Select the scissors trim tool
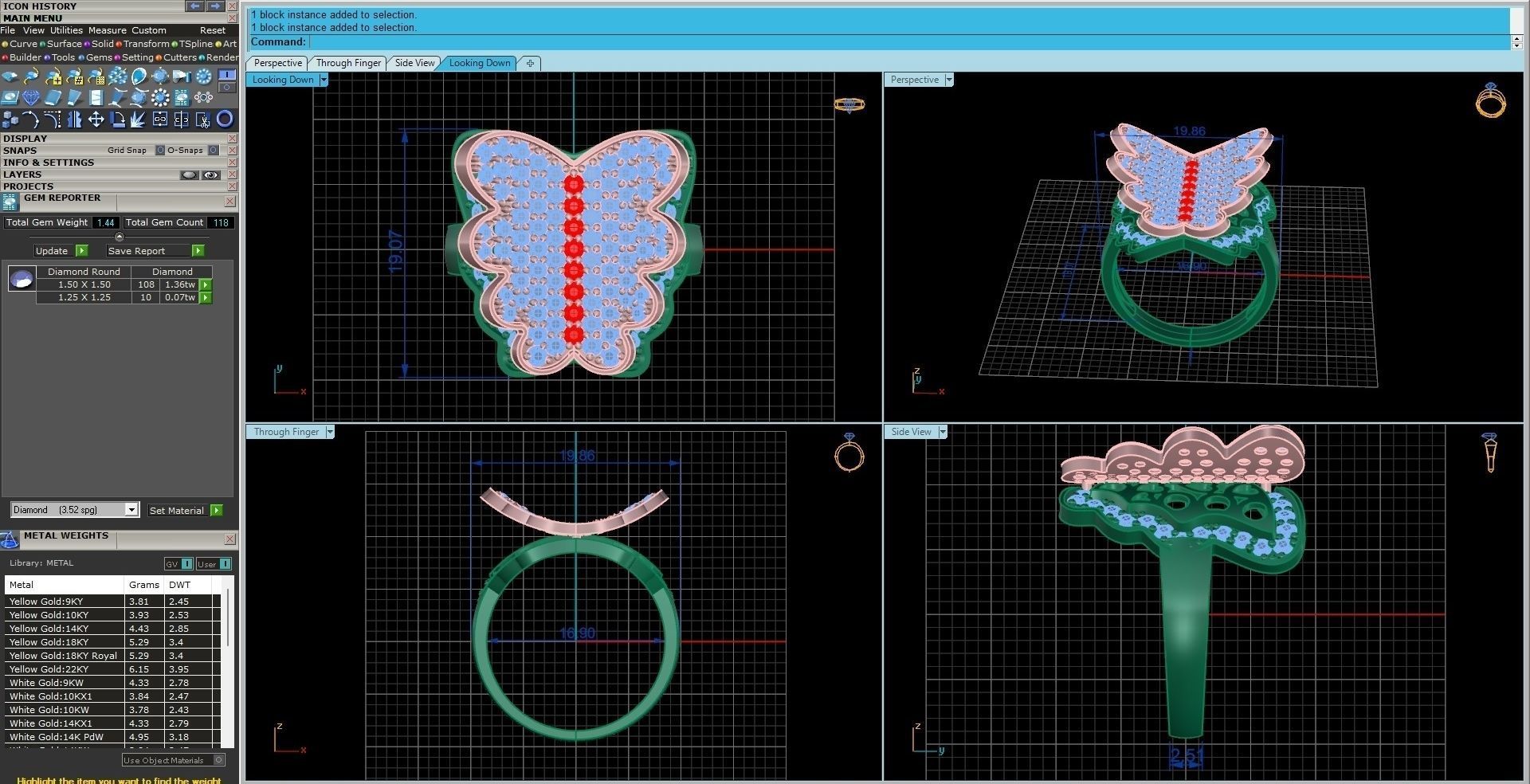The width and height of the screenshot is (1530, 784). (x=203, y=120)
